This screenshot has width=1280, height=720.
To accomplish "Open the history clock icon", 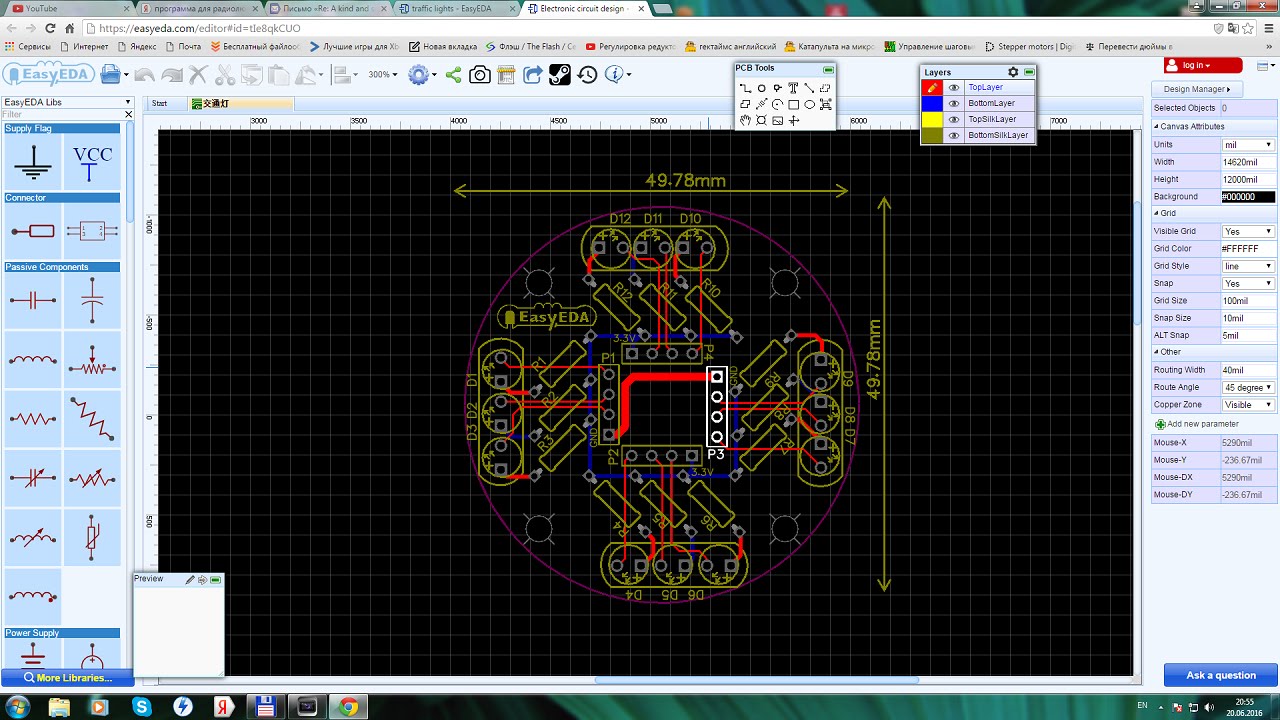I will (x=587, y=75).
